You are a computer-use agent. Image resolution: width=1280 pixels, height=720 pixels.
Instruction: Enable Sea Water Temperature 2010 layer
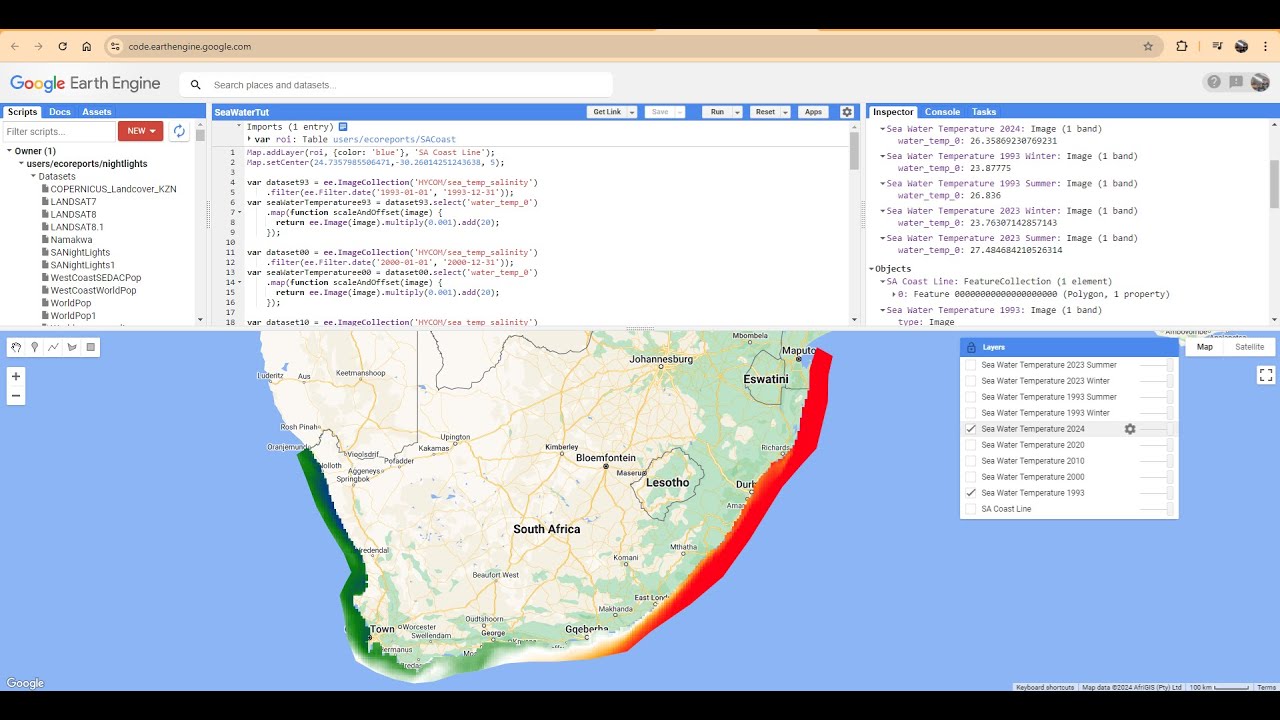[x=970, y=461]
